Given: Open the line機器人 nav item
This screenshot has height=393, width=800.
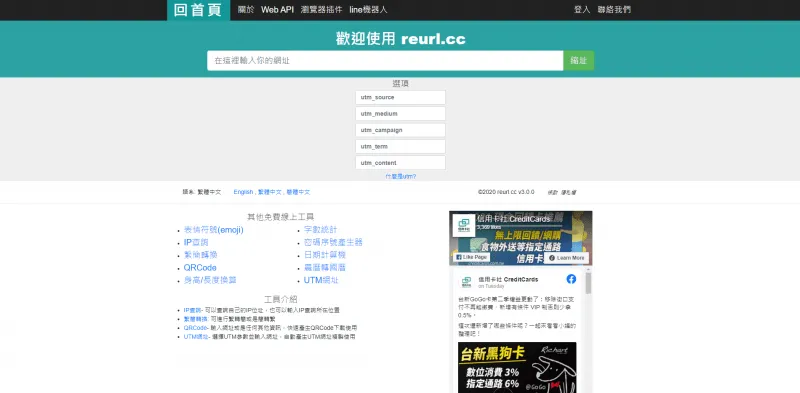Looking at the screenshot, I should pos(368,10).
